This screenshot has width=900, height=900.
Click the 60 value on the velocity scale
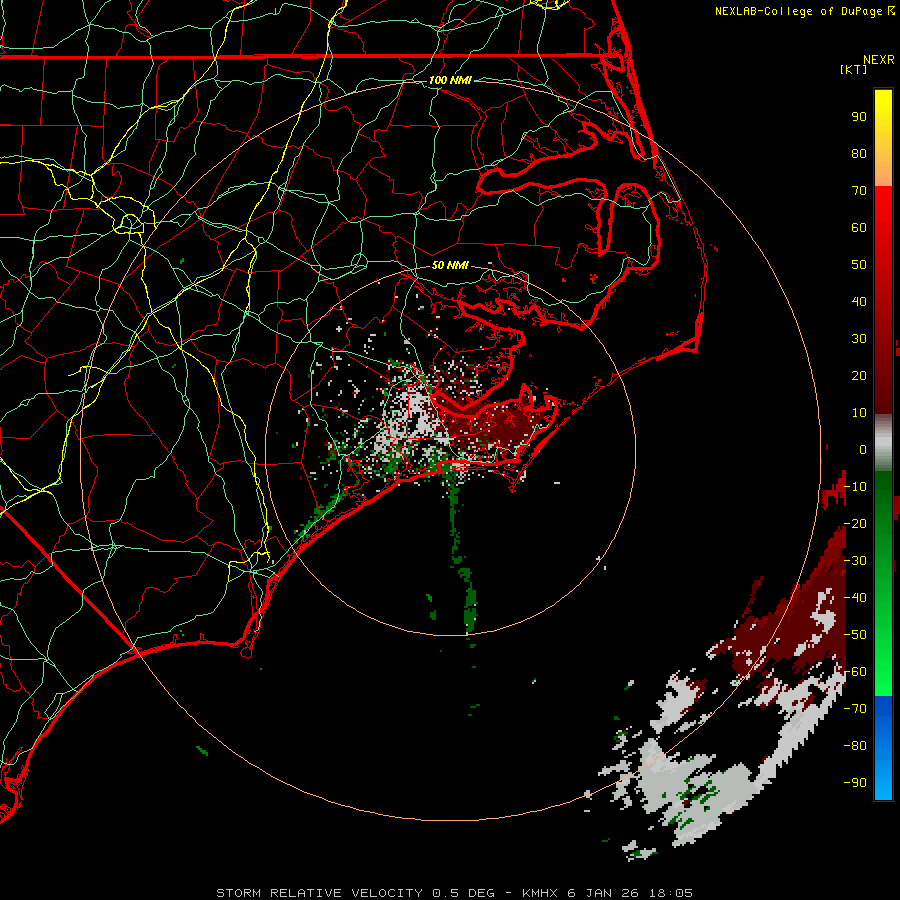[x=859, y=228]
